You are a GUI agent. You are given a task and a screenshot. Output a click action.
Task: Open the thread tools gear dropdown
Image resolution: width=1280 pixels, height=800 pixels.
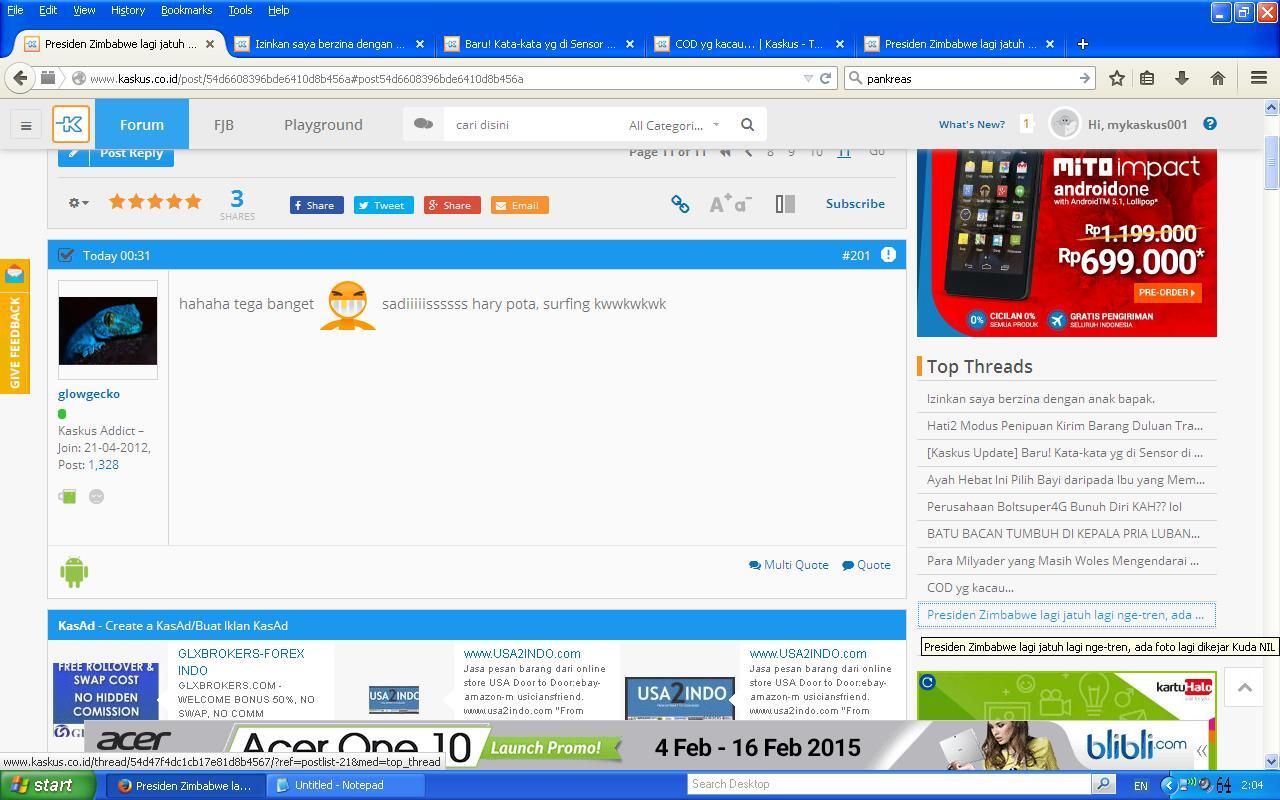pyautogui.click(x=78, y=203)
